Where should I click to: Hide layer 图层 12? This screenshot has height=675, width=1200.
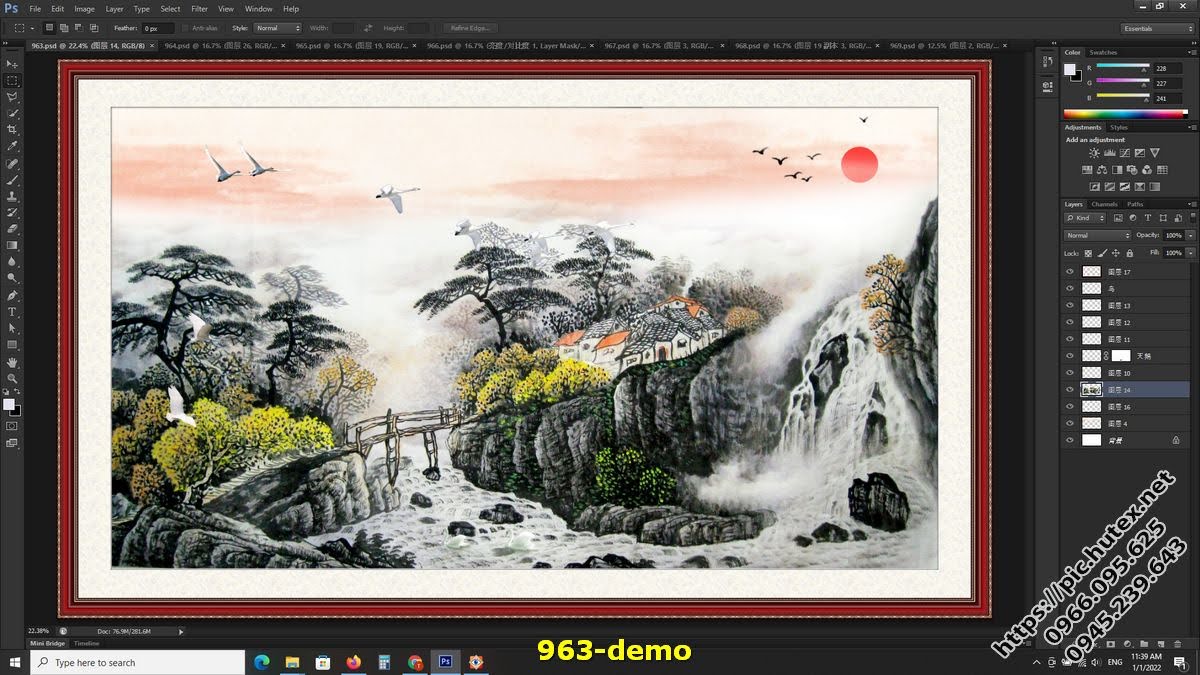point(1070,322)
